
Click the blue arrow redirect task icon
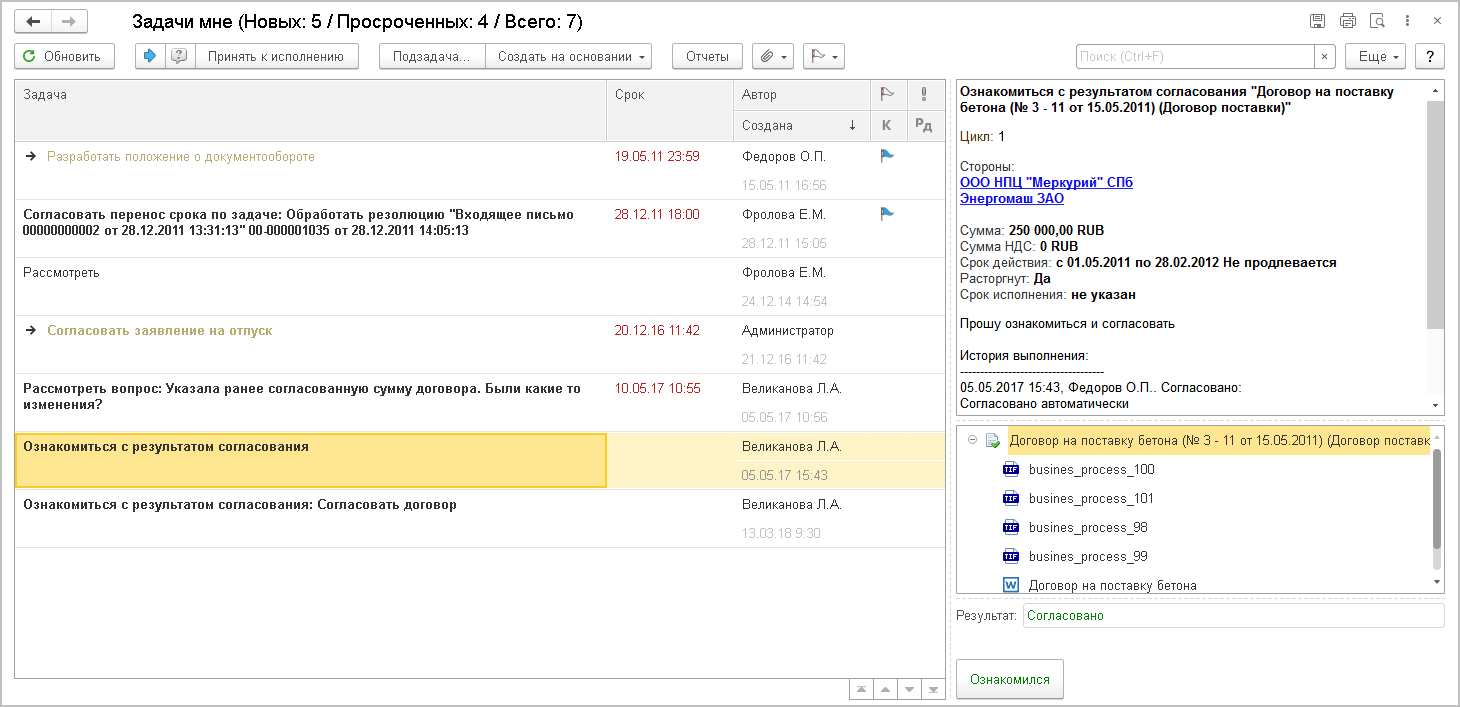point(151,56)
